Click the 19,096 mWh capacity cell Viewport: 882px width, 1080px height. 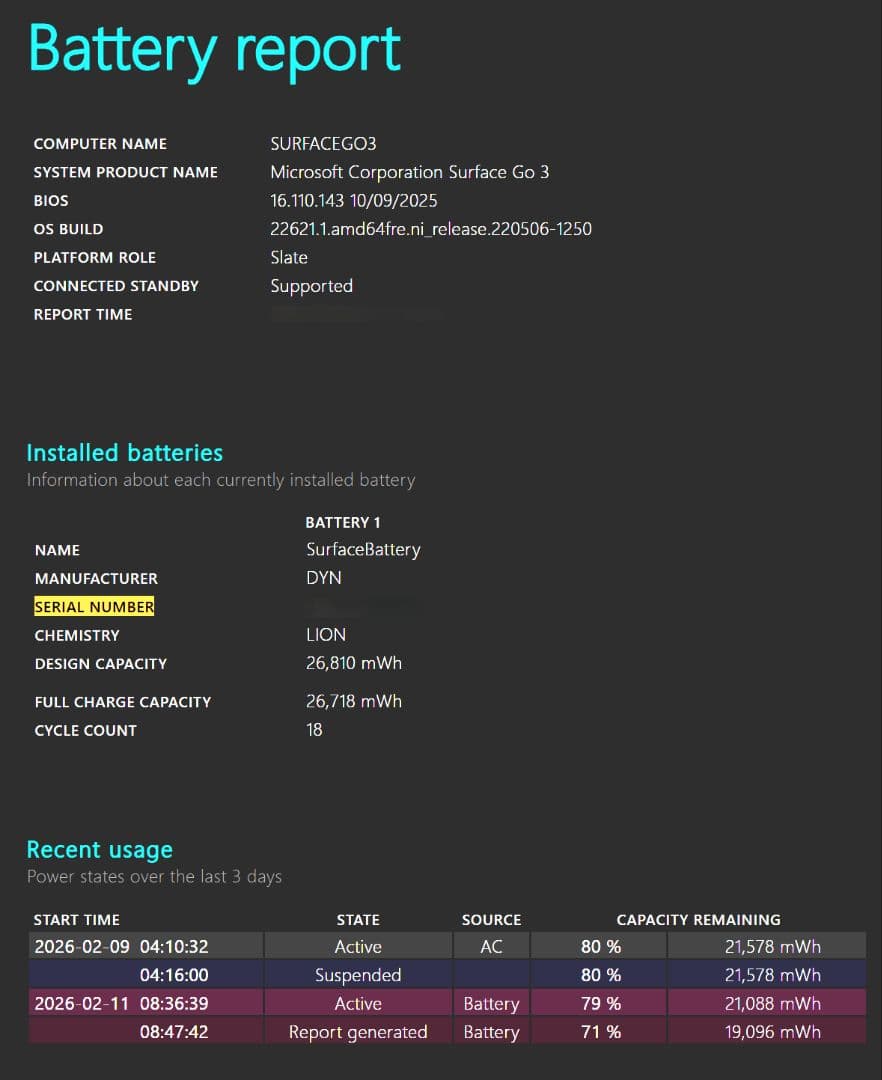point(772,1032)
